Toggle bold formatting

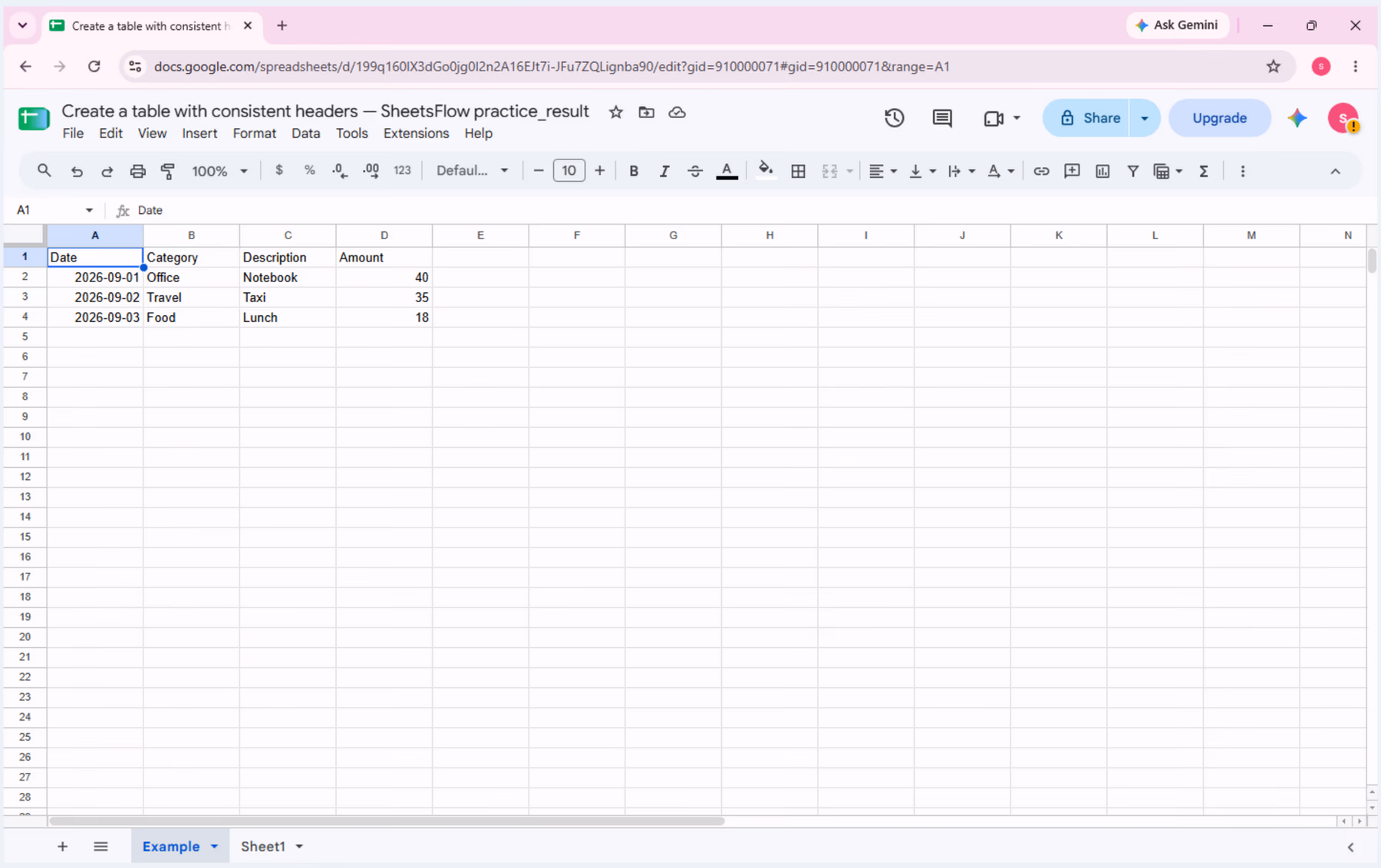pos(634,171)
